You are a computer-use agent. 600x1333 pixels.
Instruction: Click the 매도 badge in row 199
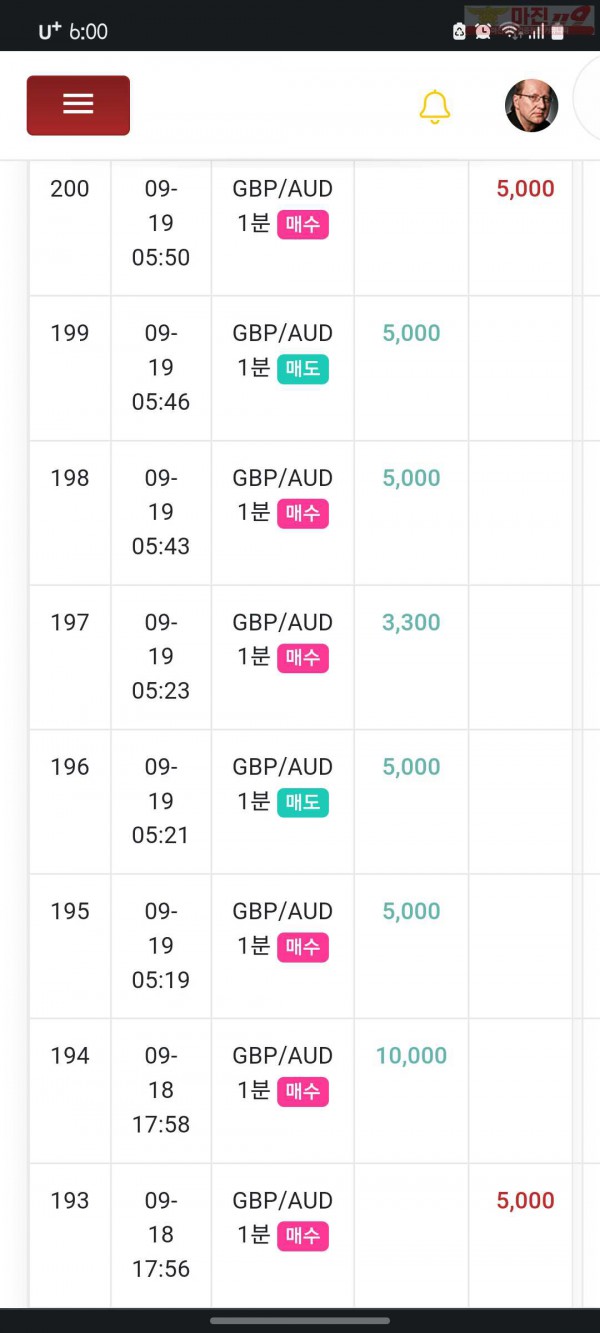point(303,369)
